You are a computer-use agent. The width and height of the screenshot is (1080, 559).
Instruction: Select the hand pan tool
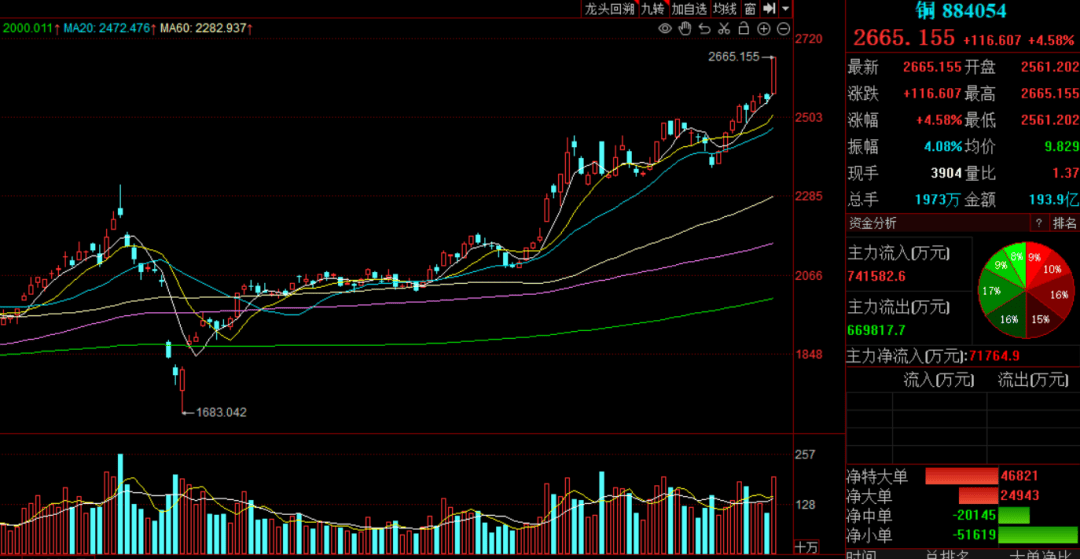pyautogui.click(x=685, y=29)
